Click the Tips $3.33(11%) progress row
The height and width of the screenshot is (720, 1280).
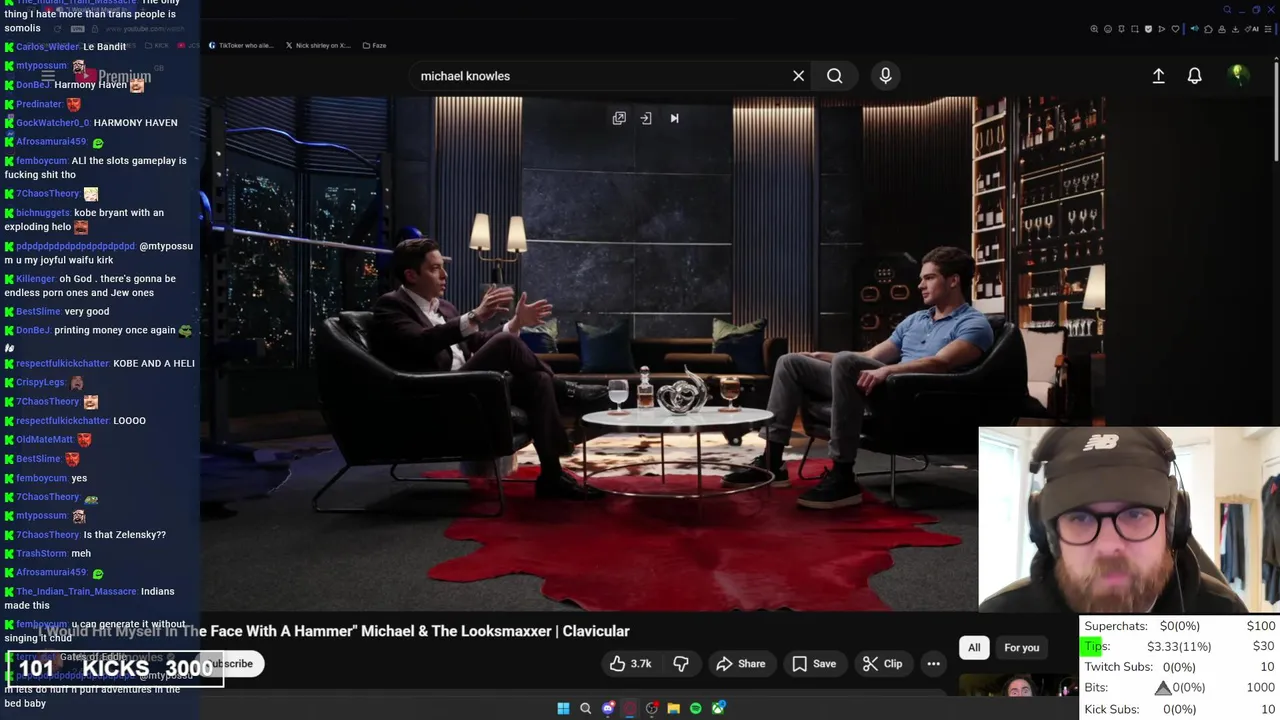(x=1180, y=647)
